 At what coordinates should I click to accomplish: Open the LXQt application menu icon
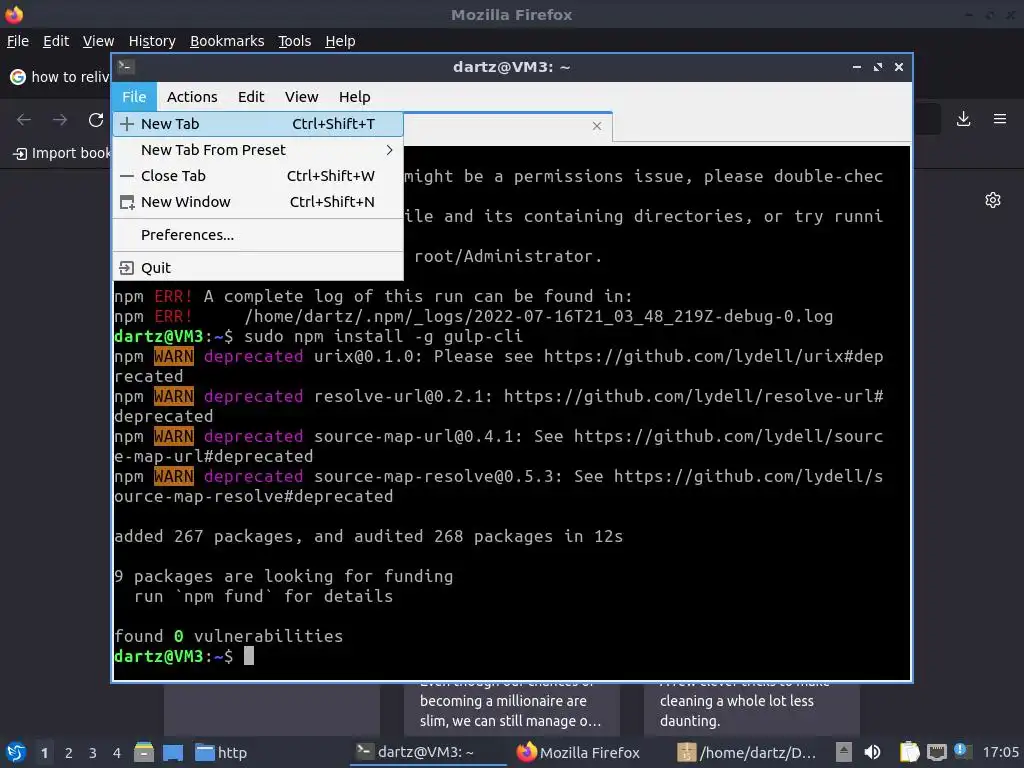[x=15, y=752]
